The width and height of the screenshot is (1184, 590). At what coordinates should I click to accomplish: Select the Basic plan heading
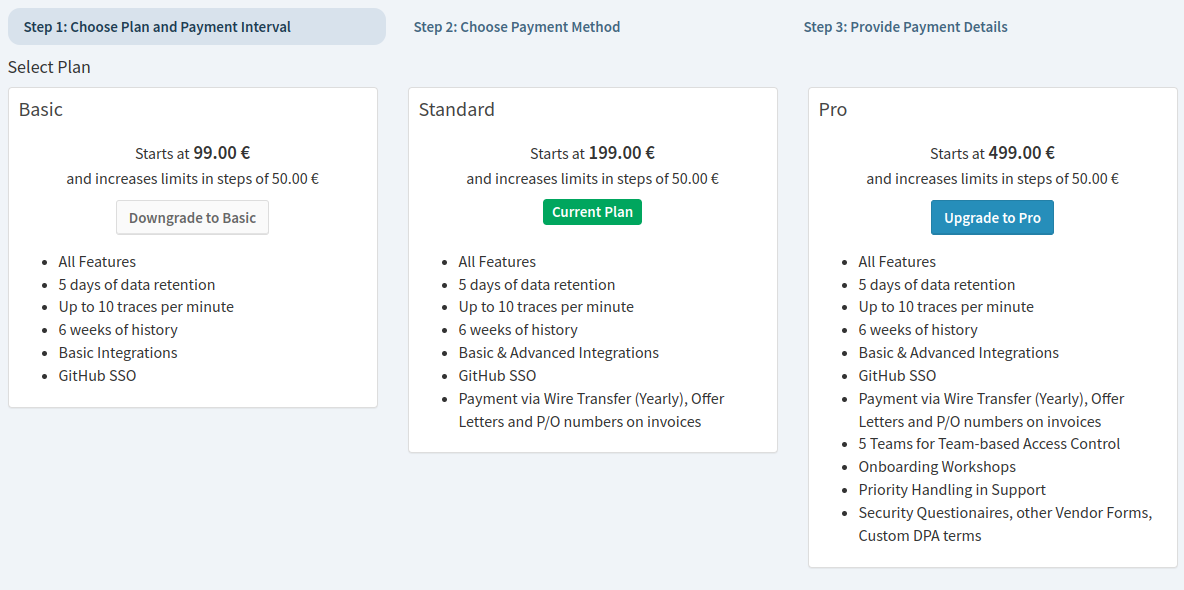pos(41,110)
